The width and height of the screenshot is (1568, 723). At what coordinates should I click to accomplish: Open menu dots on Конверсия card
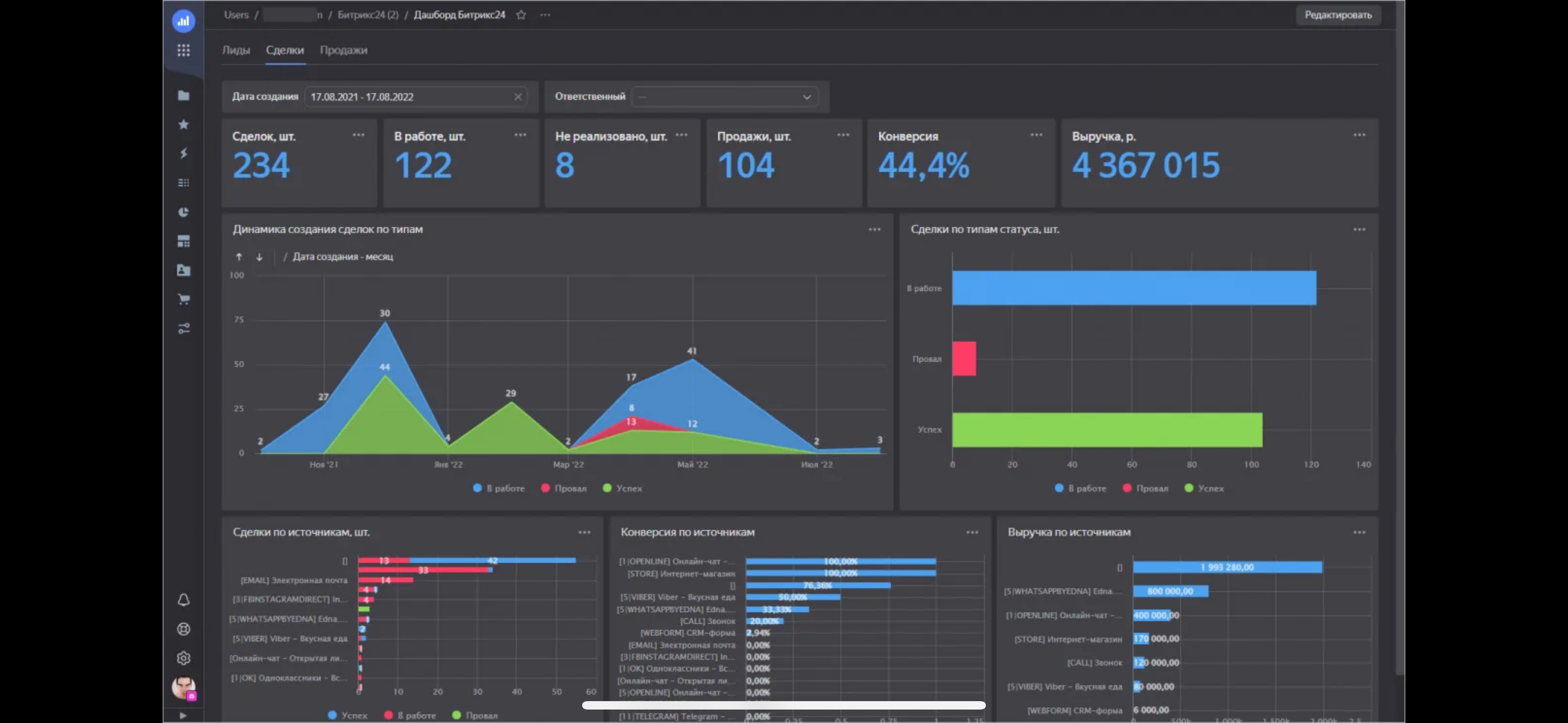[x=1036, y=135]
